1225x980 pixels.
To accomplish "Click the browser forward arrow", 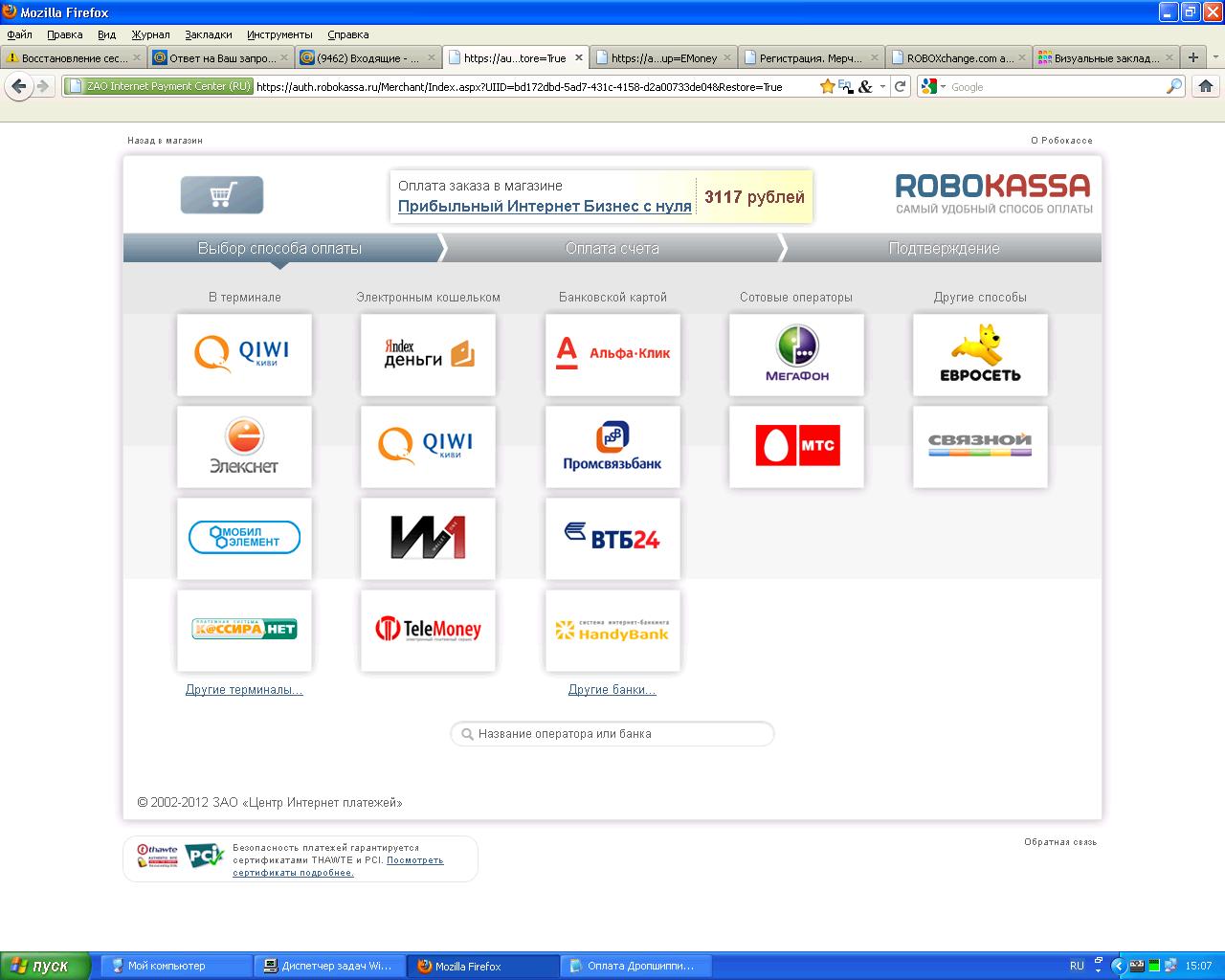I will (42, 86).
